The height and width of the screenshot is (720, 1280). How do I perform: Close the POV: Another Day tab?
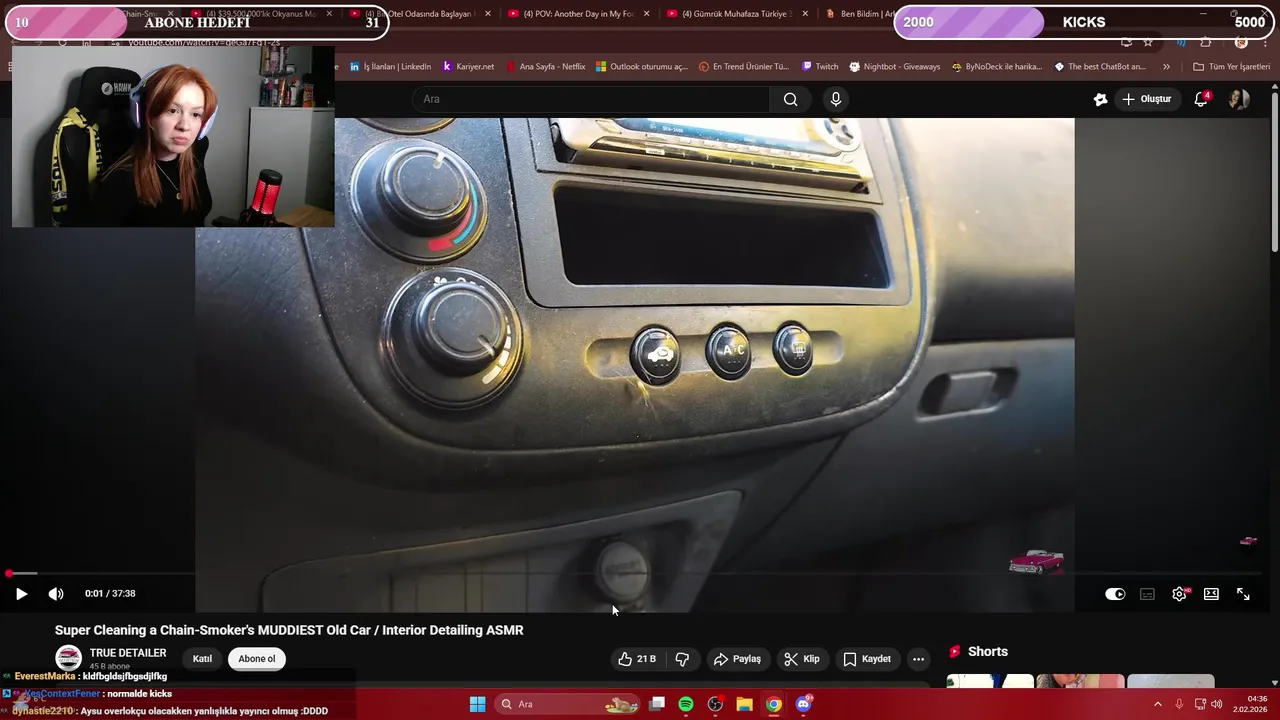point(646,14)
